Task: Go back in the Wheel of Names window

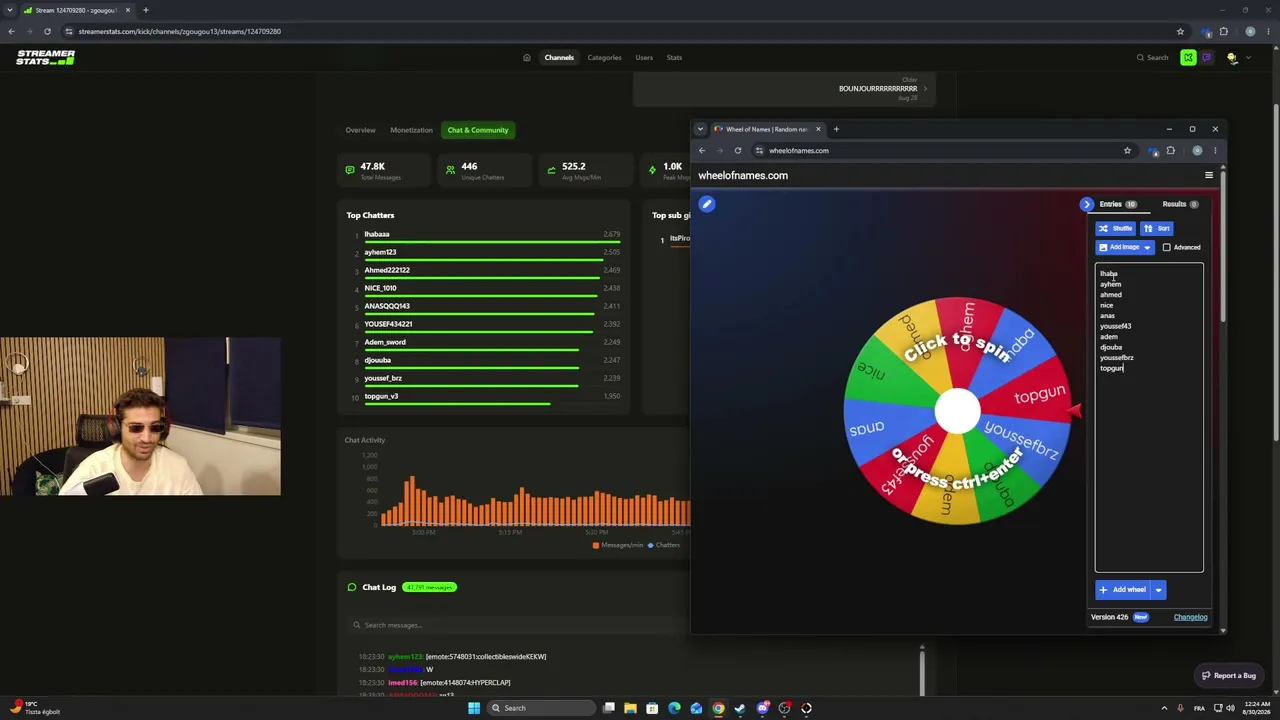Action: pos(702,151)
